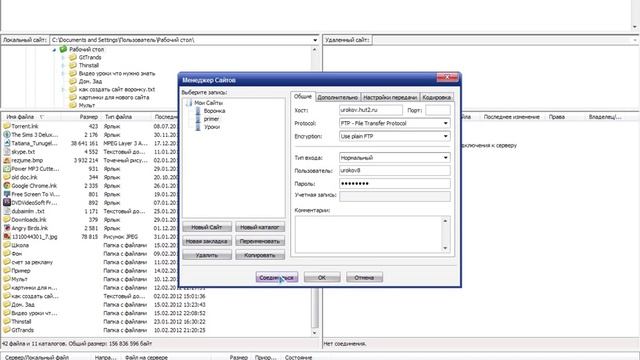This screenshot has width=640, height=360.
Task: Click the Соединиться (Connect) button
Action: pyautogui.click(x=277, y=278)
